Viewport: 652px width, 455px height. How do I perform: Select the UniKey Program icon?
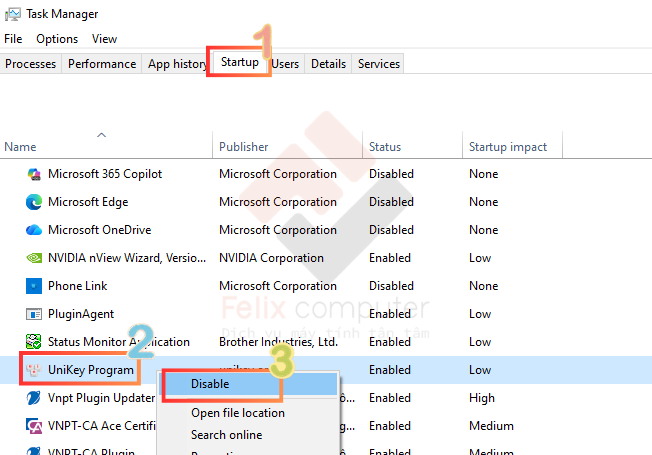(x=34, y=370)
